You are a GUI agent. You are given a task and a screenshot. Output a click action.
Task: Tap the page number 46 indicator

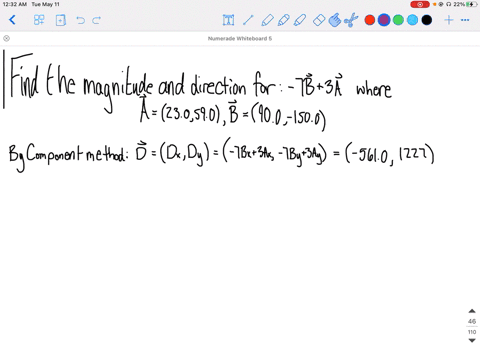pos(472,321)
